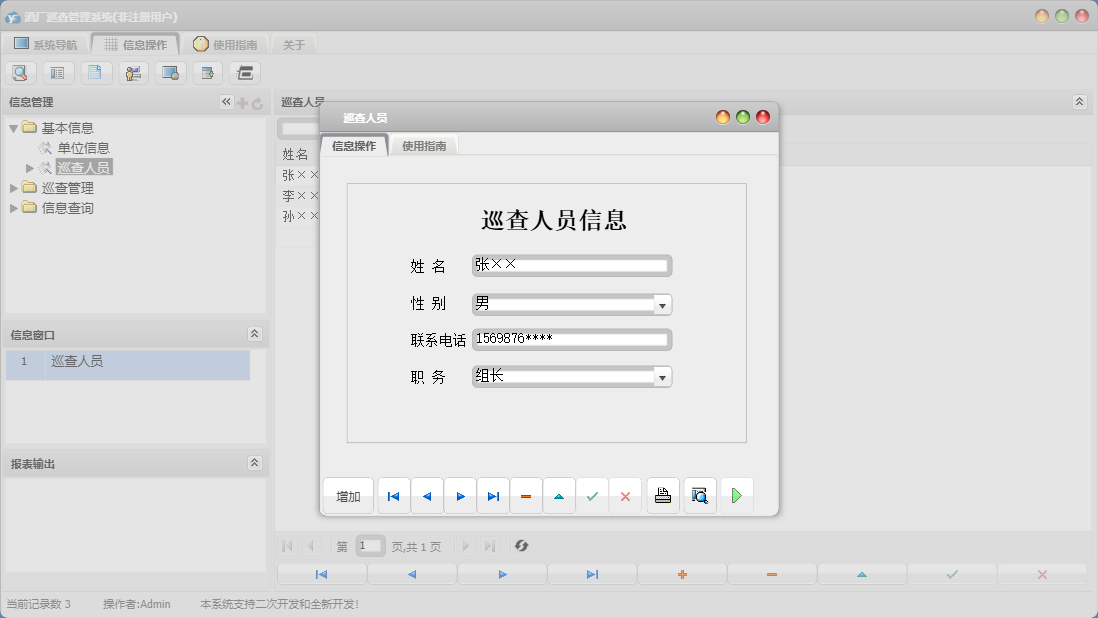Click the 姓名 input field
Image resolution: width=1098 pixels, height=618 pixels.
coord(571,265)
